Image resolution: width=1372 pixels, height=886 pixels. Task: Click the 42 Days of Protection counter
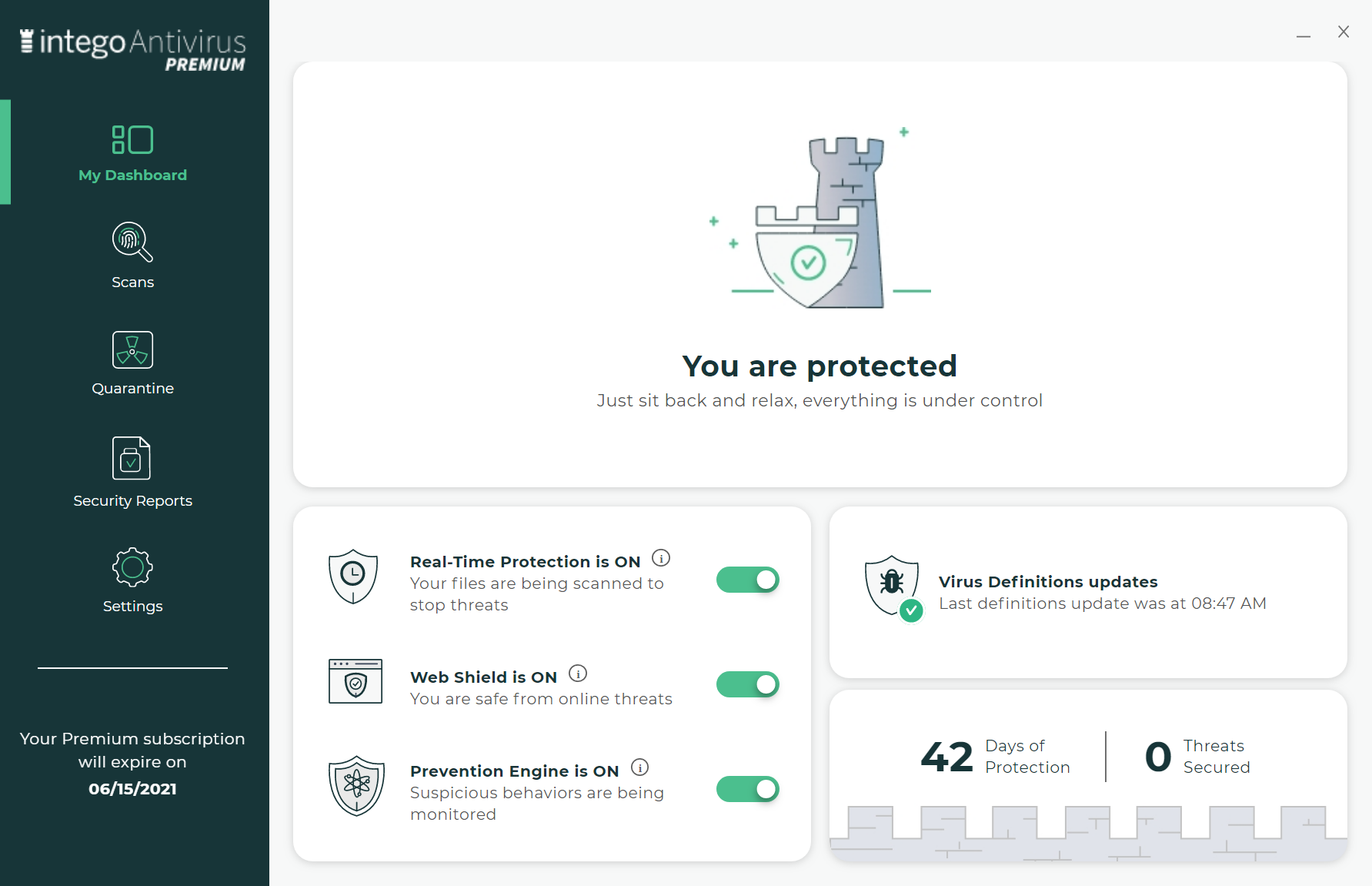point(995,757)
